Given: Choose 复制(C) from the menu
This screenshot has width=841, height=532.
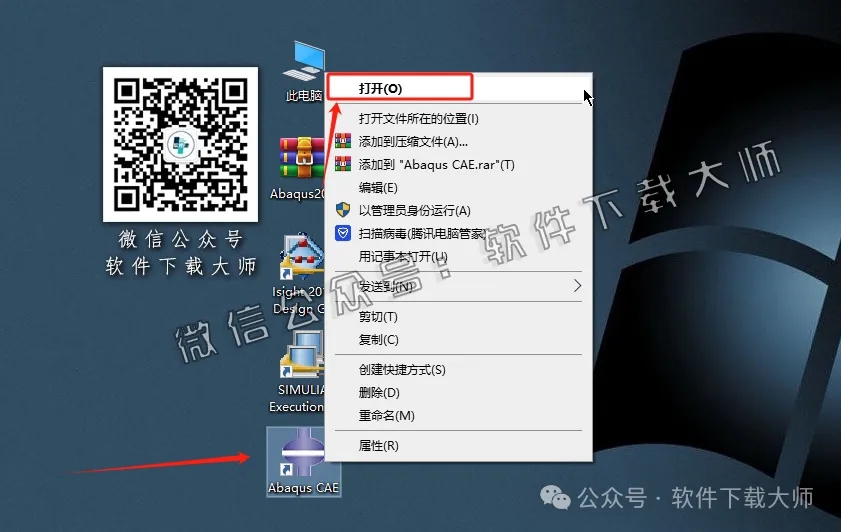Looking at the screenshot, I should click(459, 340).
